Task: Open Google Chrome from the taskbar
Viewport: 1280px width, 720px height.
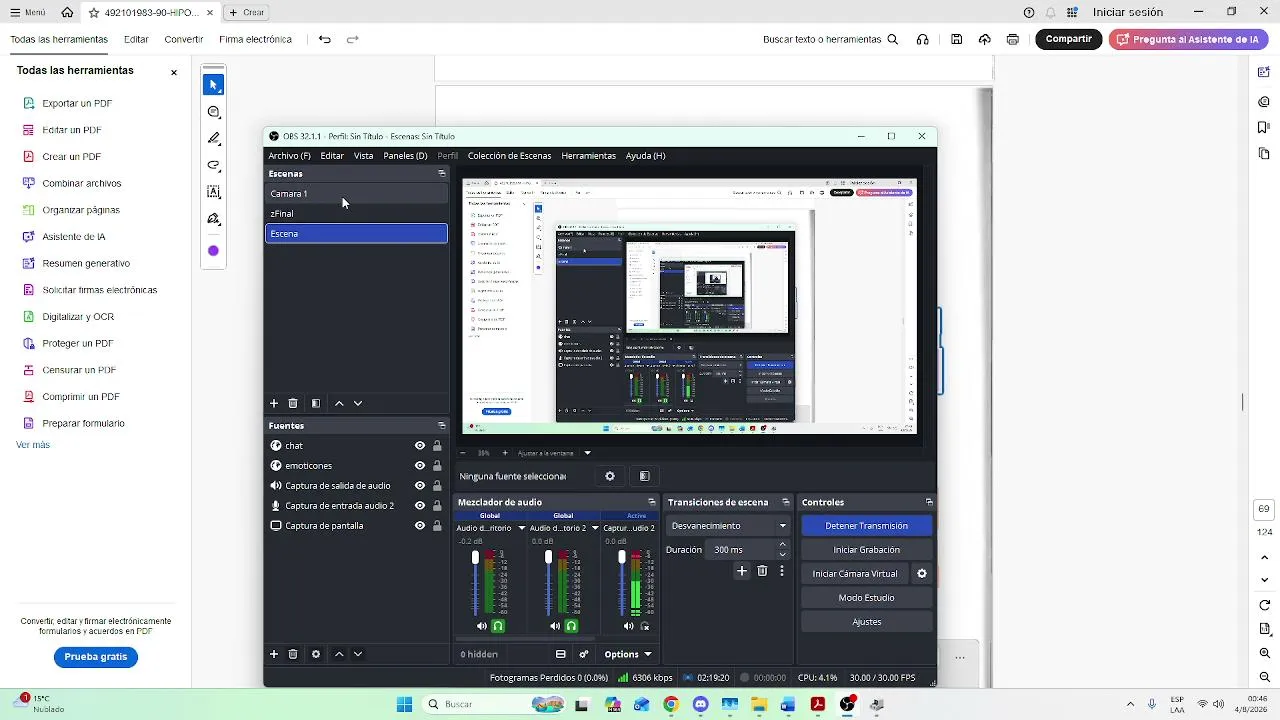Action: point(671,704)
